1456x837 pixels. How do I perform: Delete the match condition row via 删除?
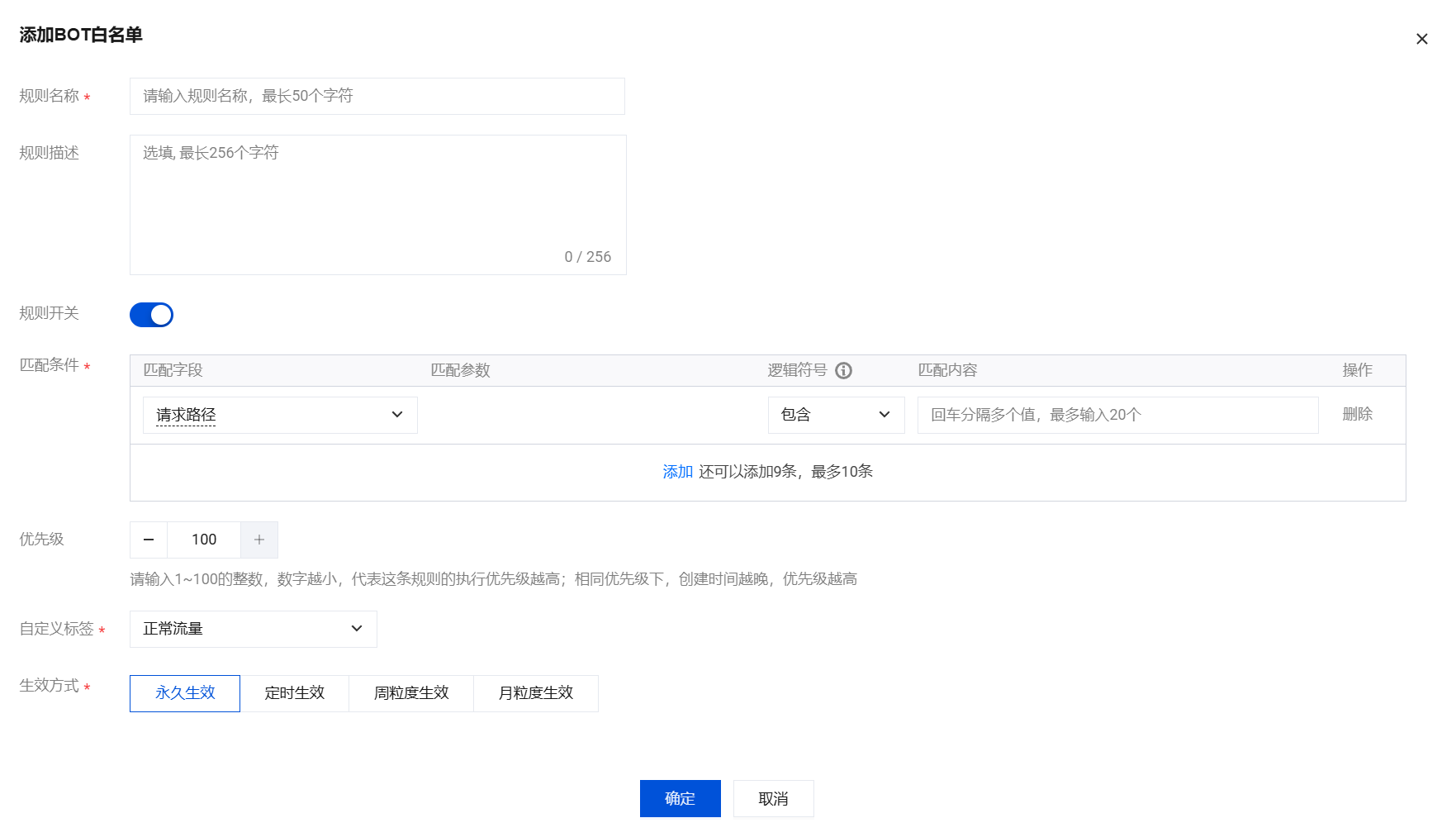coord(1357,414)
